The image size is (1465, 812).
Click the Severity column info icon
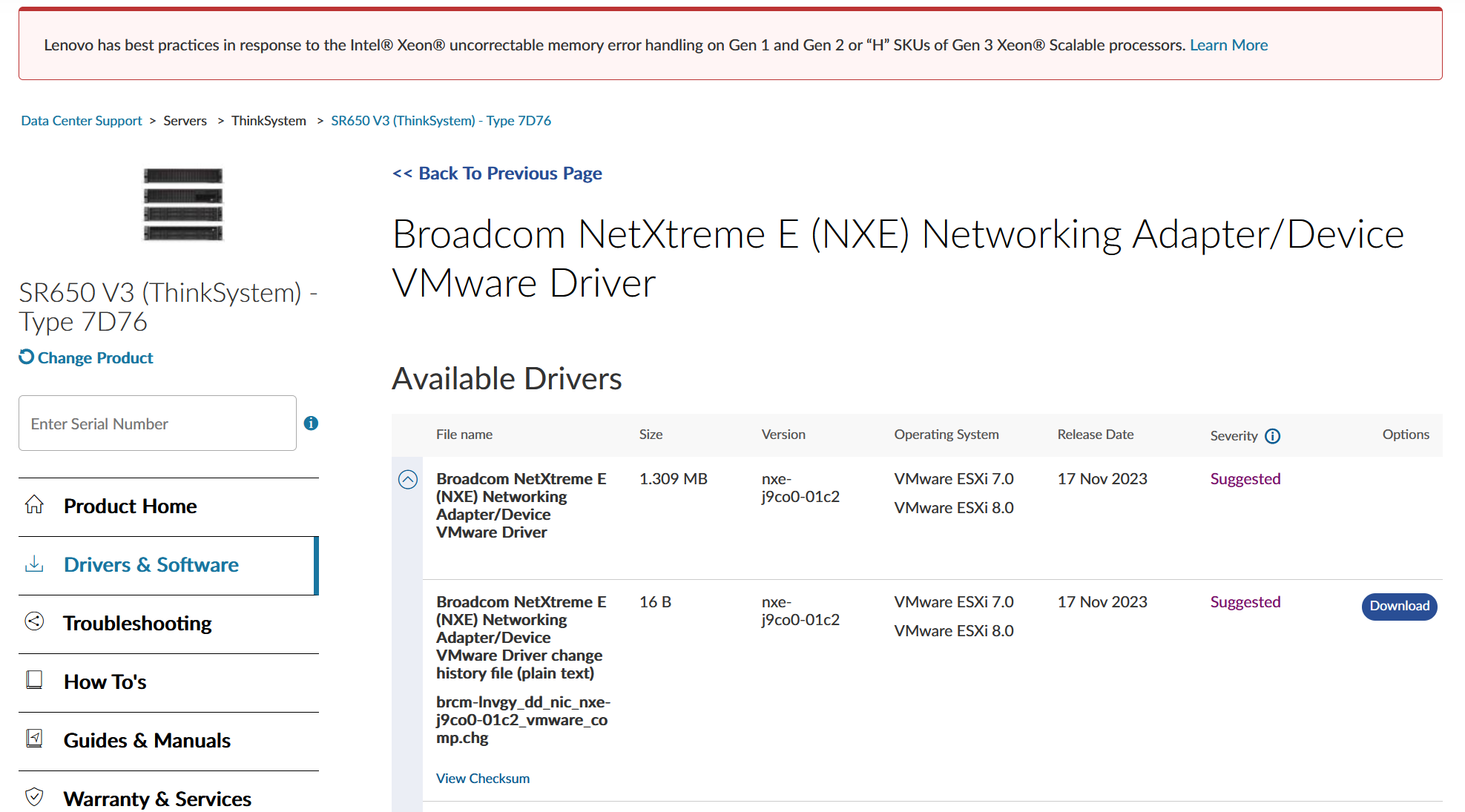[x=1273, y=436]
